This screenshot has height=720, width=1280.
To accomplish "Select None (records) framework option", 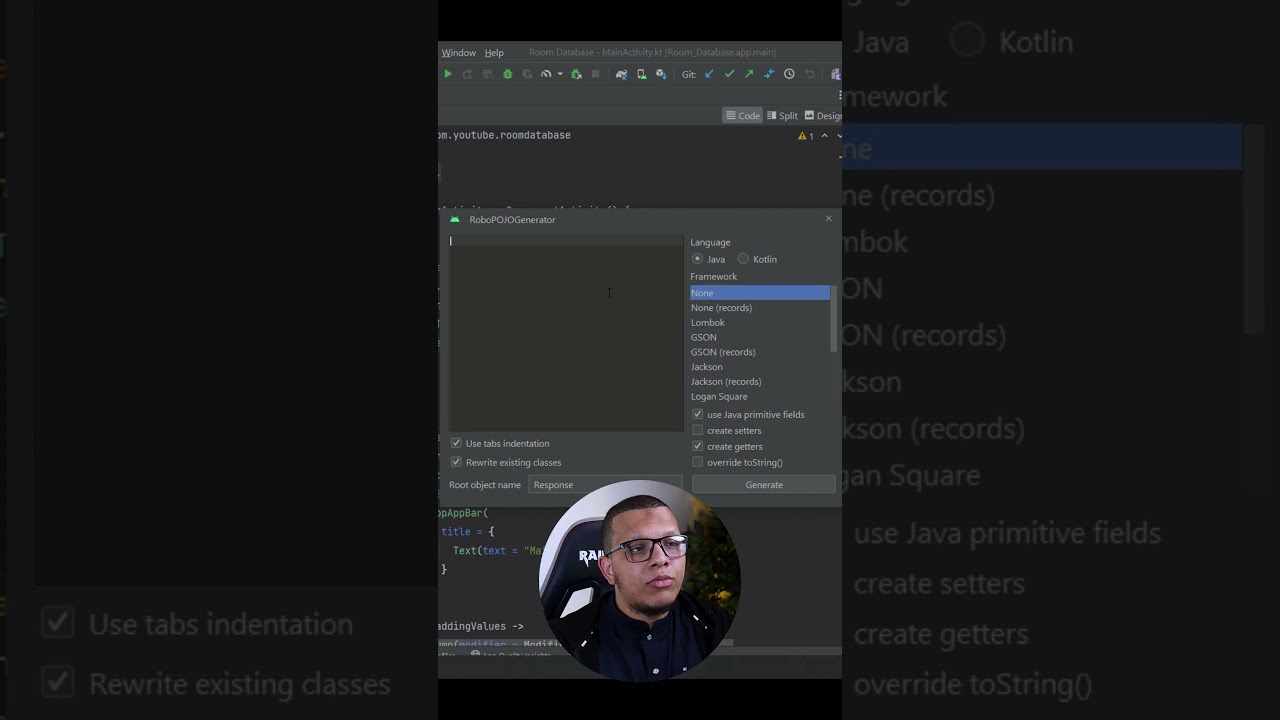I will (x=760, y=308).
